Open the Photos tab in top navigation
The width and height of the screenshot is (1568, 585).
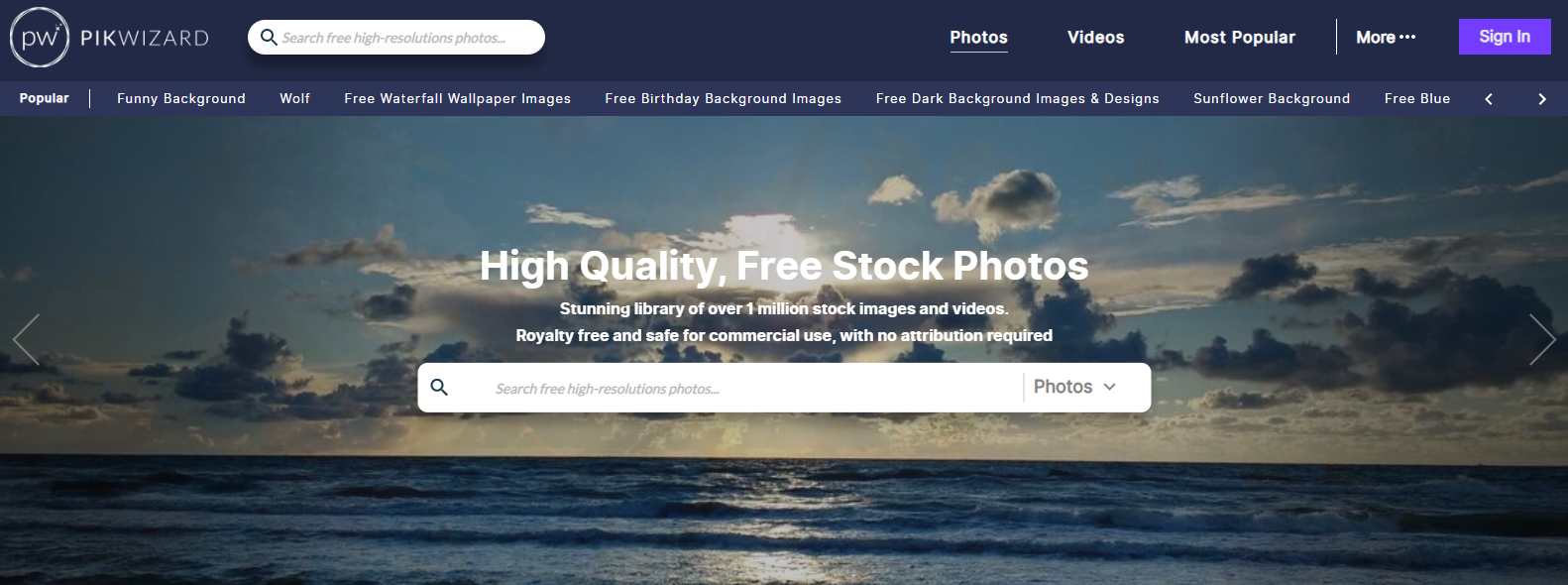coord(978,38)
